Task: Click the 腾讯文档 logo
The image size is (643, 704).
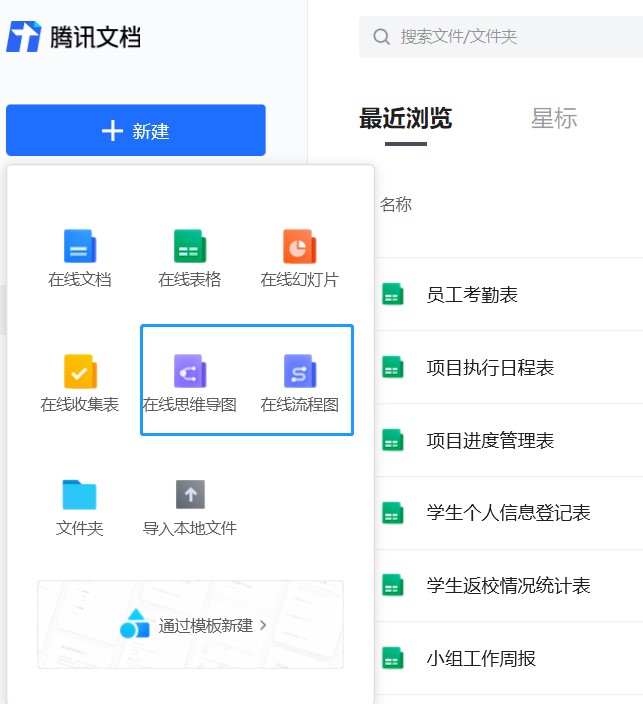Action: 74,36
